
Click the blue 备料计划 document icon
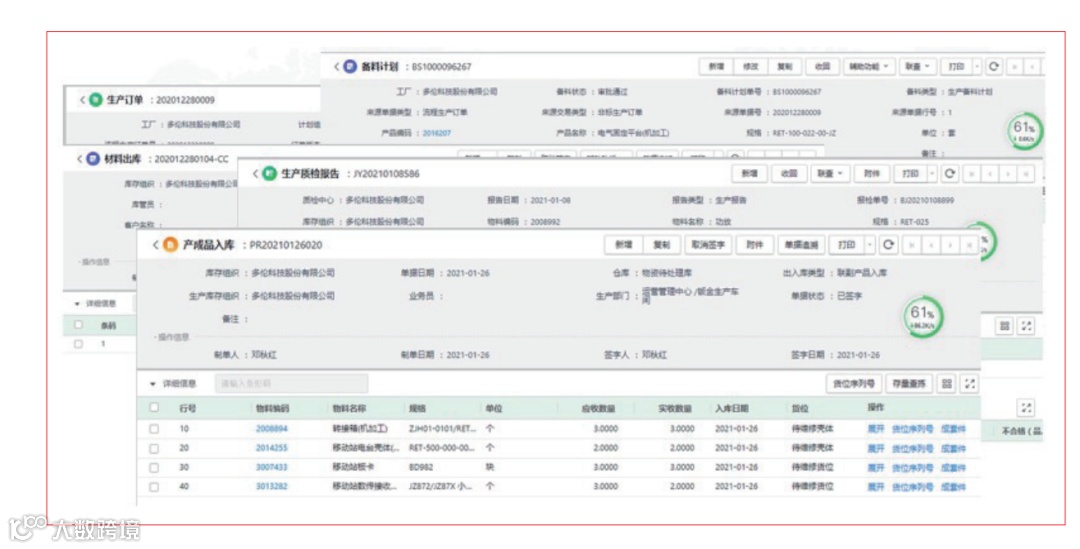[x=350, y=67]
